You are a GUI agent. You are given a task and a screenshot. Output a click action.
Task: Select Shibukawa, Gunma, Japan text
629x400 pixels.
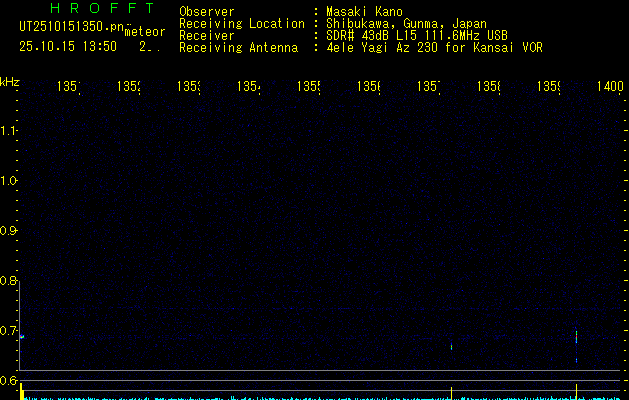pos(406,24)
